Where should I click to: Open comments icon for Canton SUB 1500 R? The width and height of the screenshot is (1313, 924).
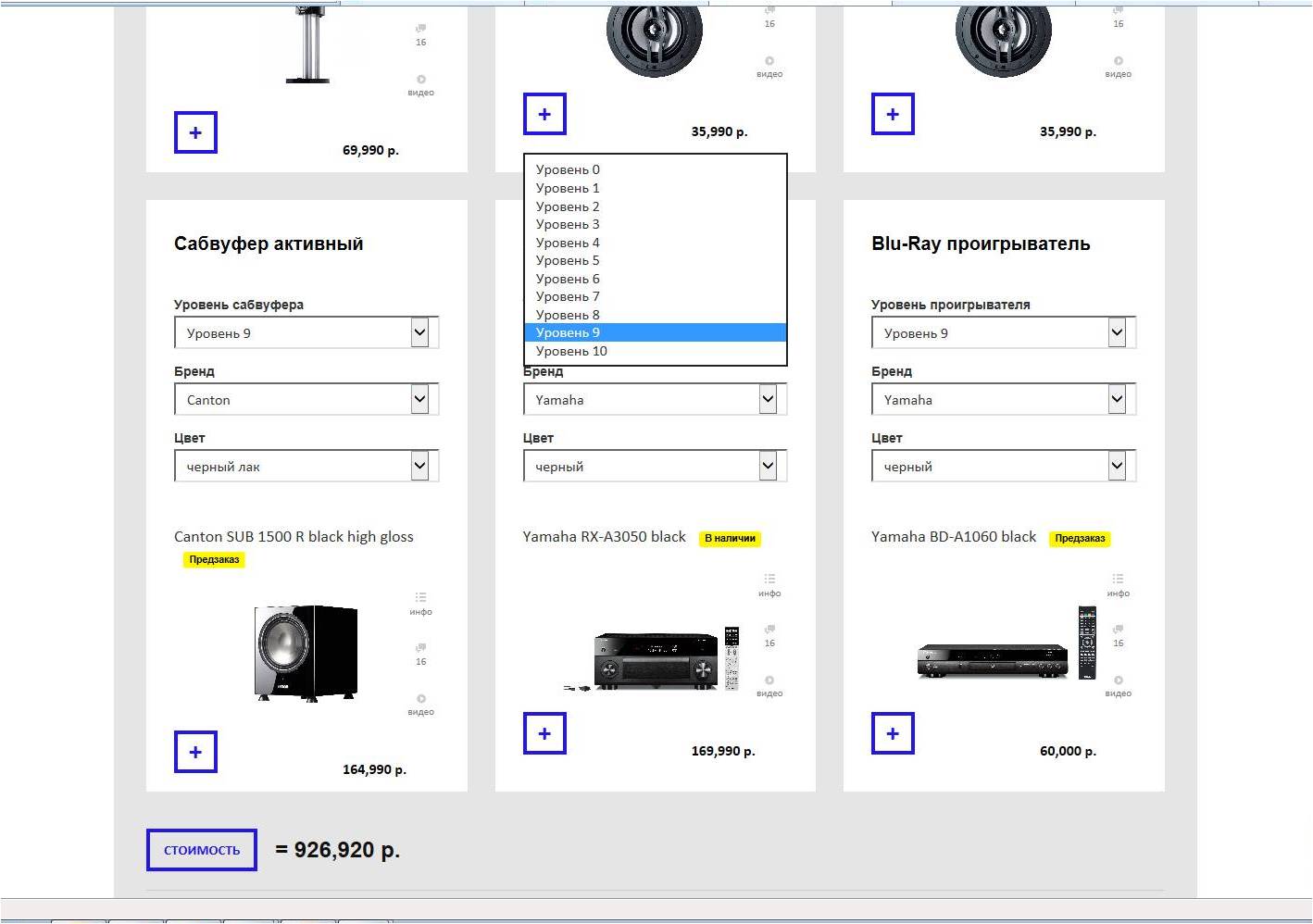[x=420, y=654]
